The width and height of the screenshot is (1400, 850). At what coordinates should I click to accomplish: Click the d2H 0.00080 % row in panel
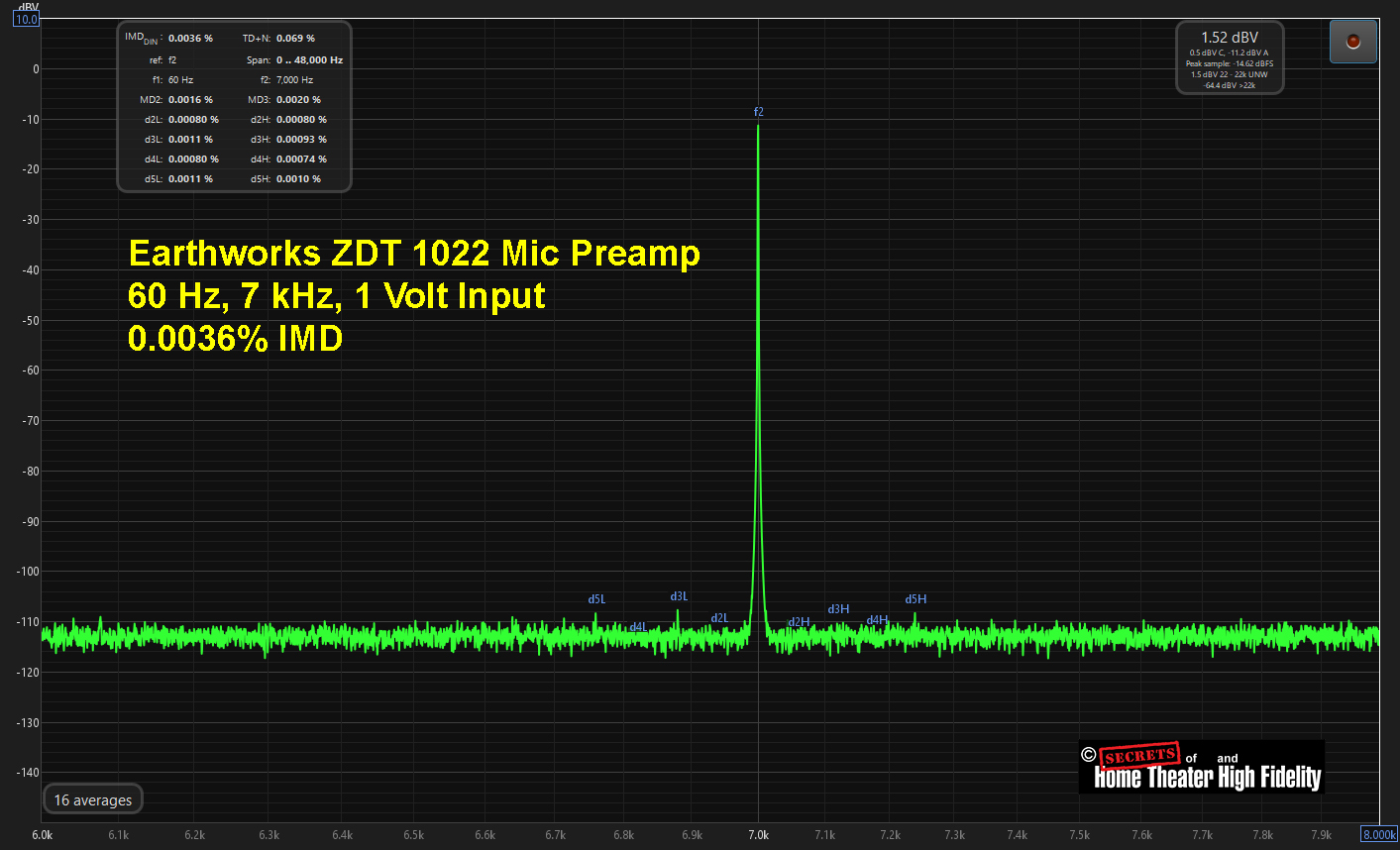[288, 119]
